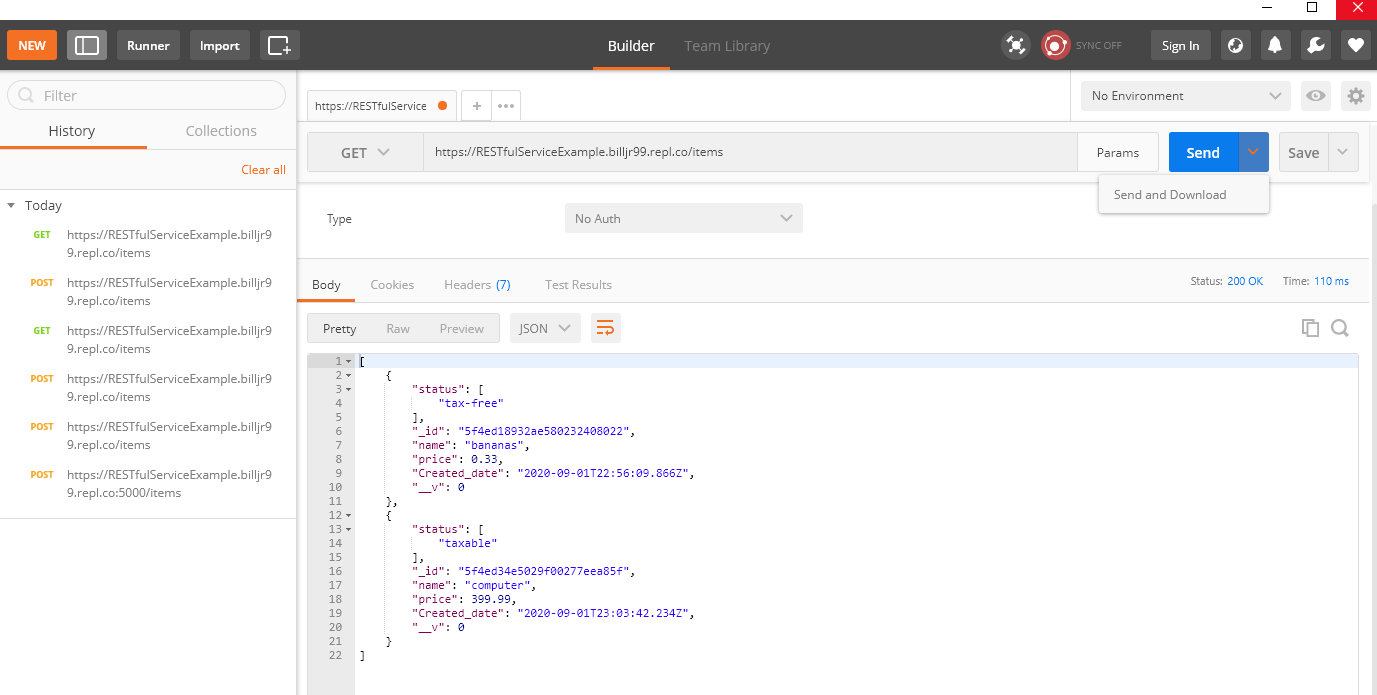The height and width of the screenshot is (695, 1377).
Task: Switch response view to Preview
Action: tap(461, 328)
